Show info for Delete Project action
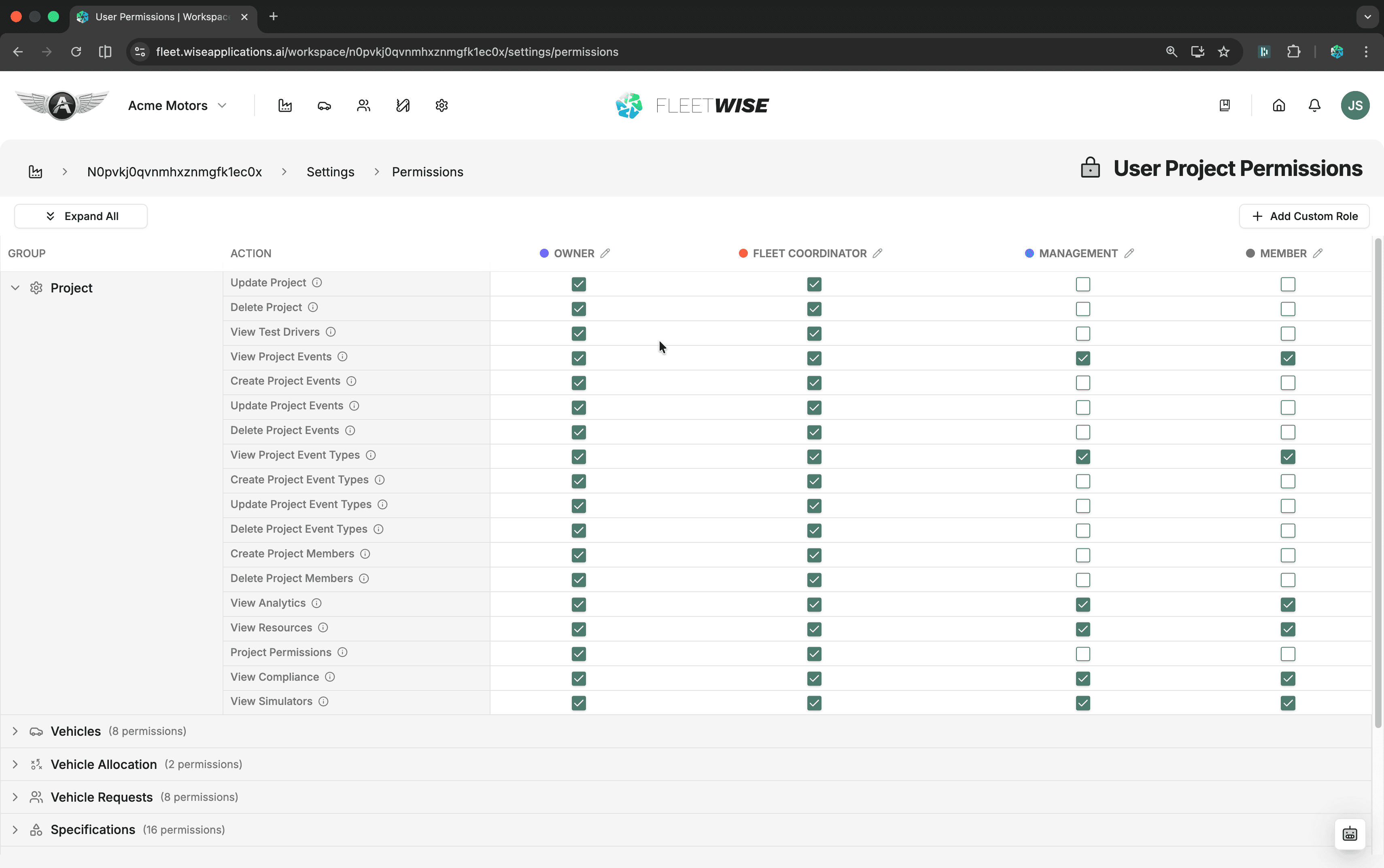Viewport: 1384px width, 868px height. pyautogui.click(x=313, y=307)
